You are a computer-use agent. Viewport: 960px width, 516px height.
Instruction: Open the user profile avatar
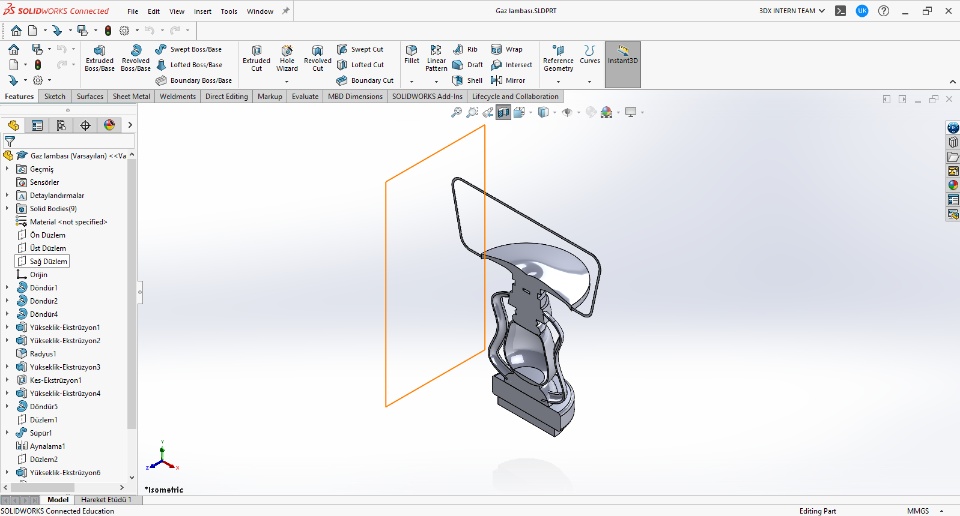(x=862, y=11)
